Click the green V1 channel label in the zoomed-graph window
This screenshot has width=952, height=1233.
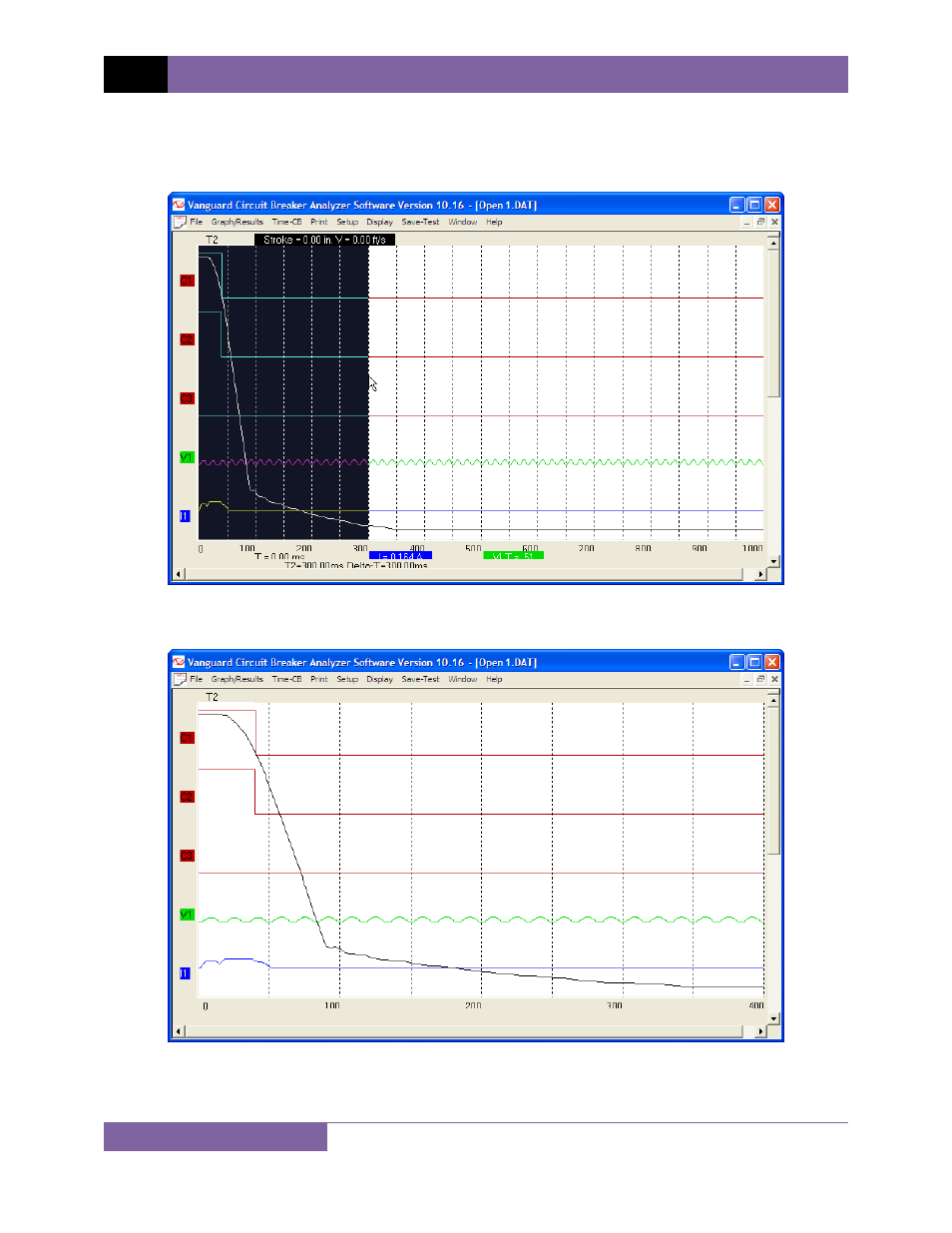point(187,915)
